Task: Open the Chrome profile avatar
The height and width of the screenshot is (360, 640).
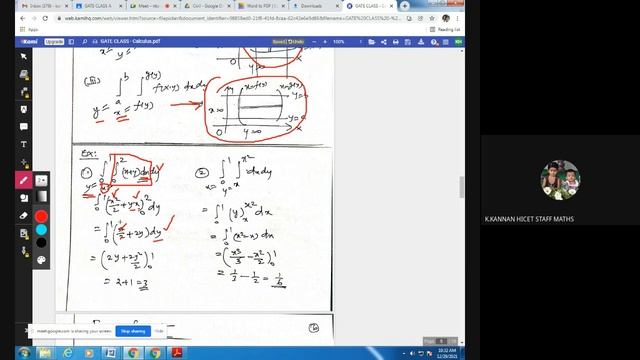Action: point(446,18)
